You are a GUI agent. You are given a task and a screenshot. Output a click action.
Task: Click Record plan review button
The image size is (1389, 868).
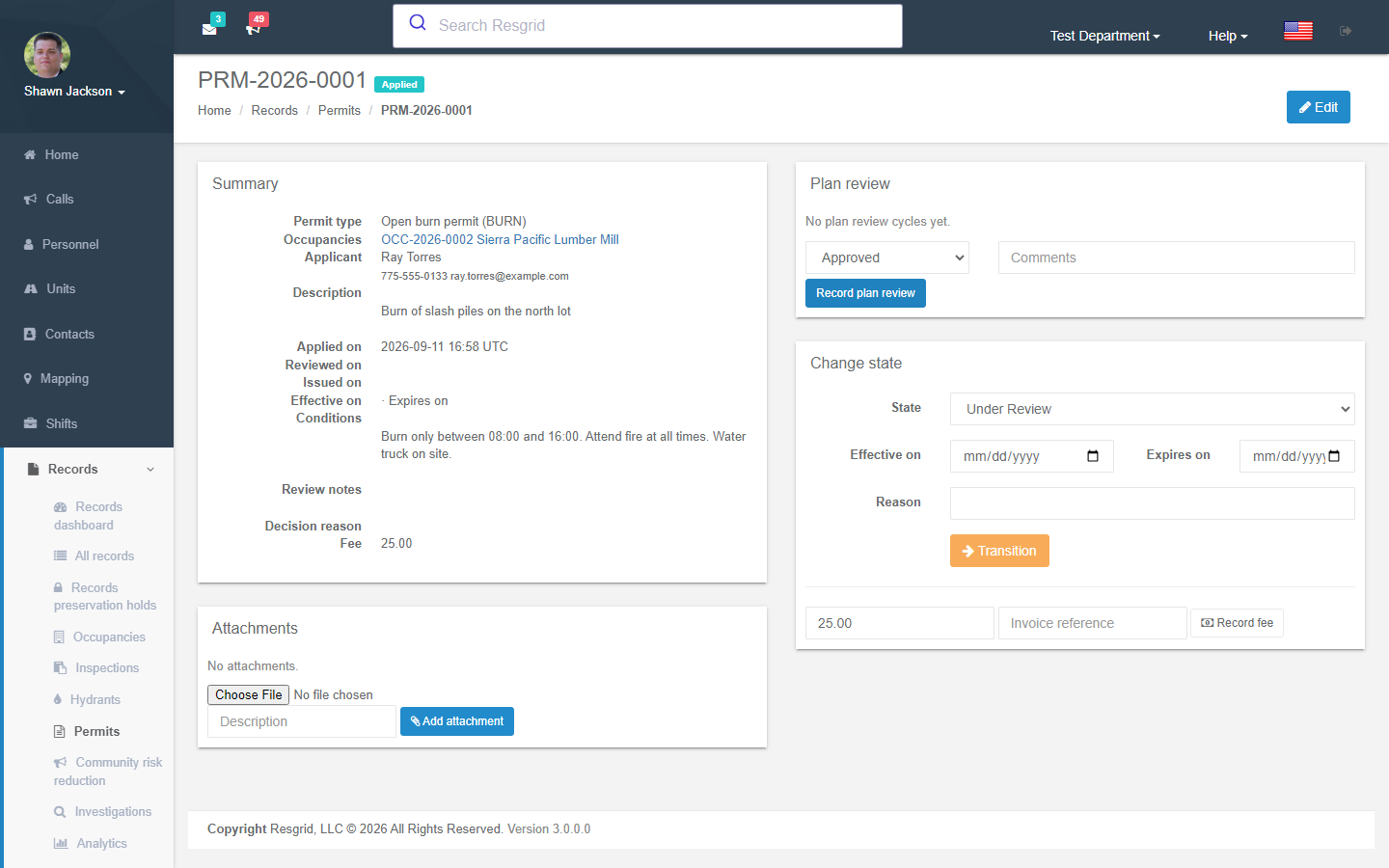point(865,293)
